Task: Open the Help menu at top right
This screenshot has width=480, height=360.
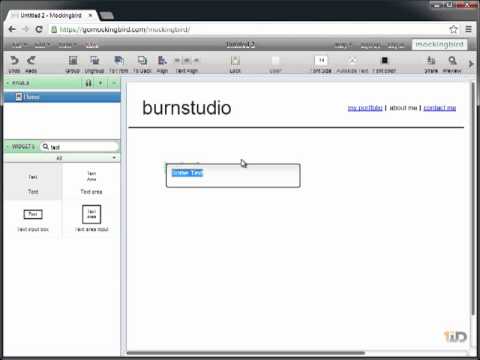Action: 343,45
